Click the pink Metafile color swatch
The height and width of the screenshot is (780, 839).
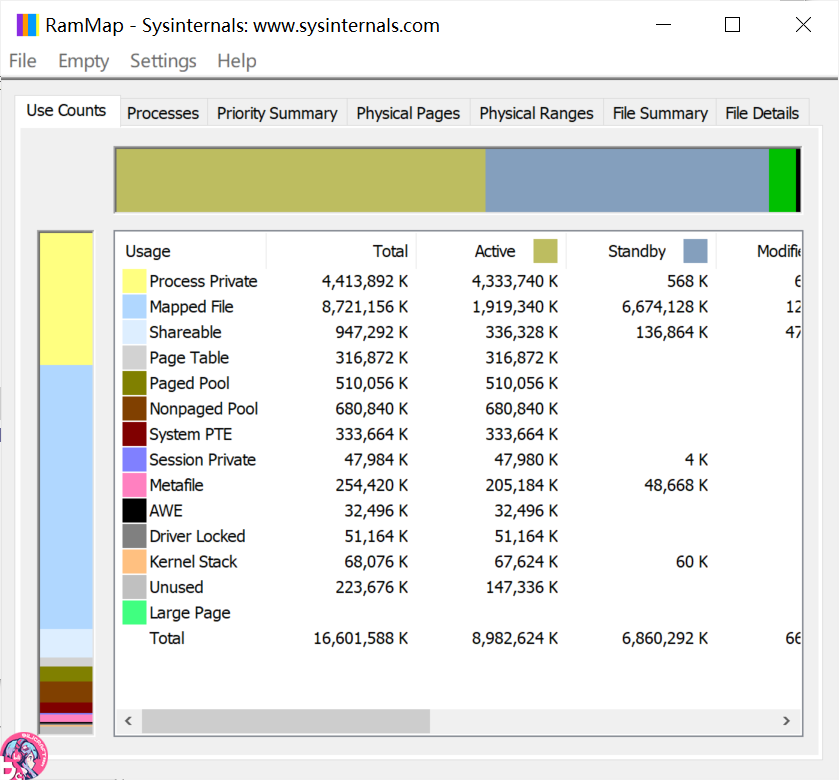click(134, 485)
